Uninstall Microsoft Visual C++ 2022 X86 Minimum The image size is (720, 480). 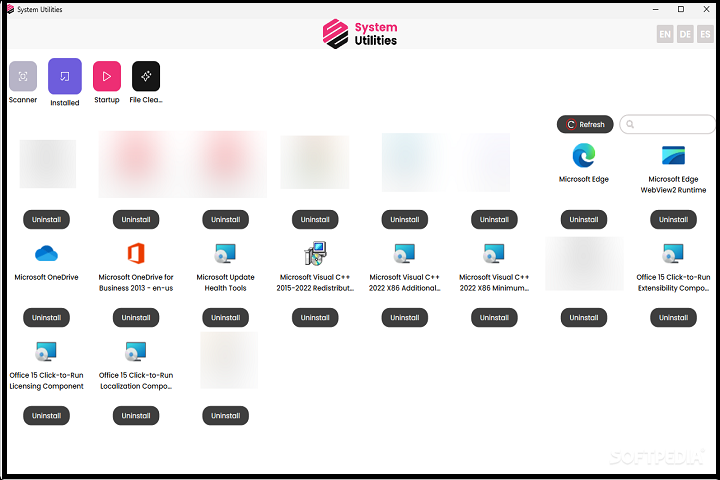(494, 317)
